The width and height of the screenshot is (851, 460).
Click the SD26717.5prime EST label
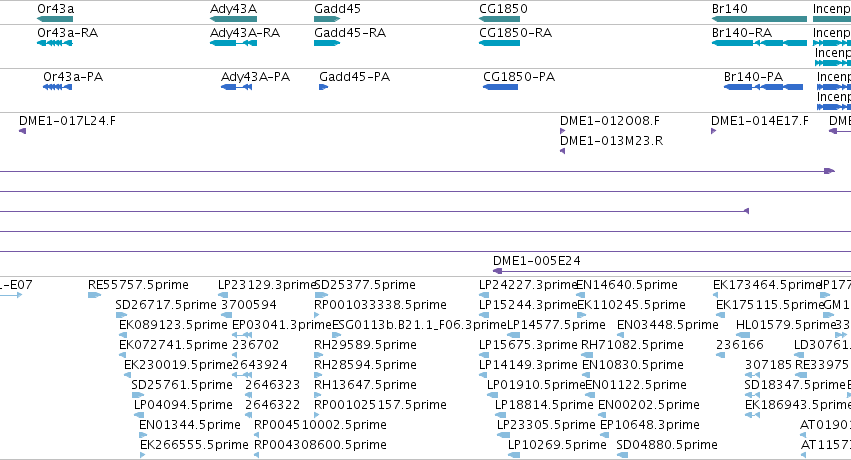[x=166, y=304]
